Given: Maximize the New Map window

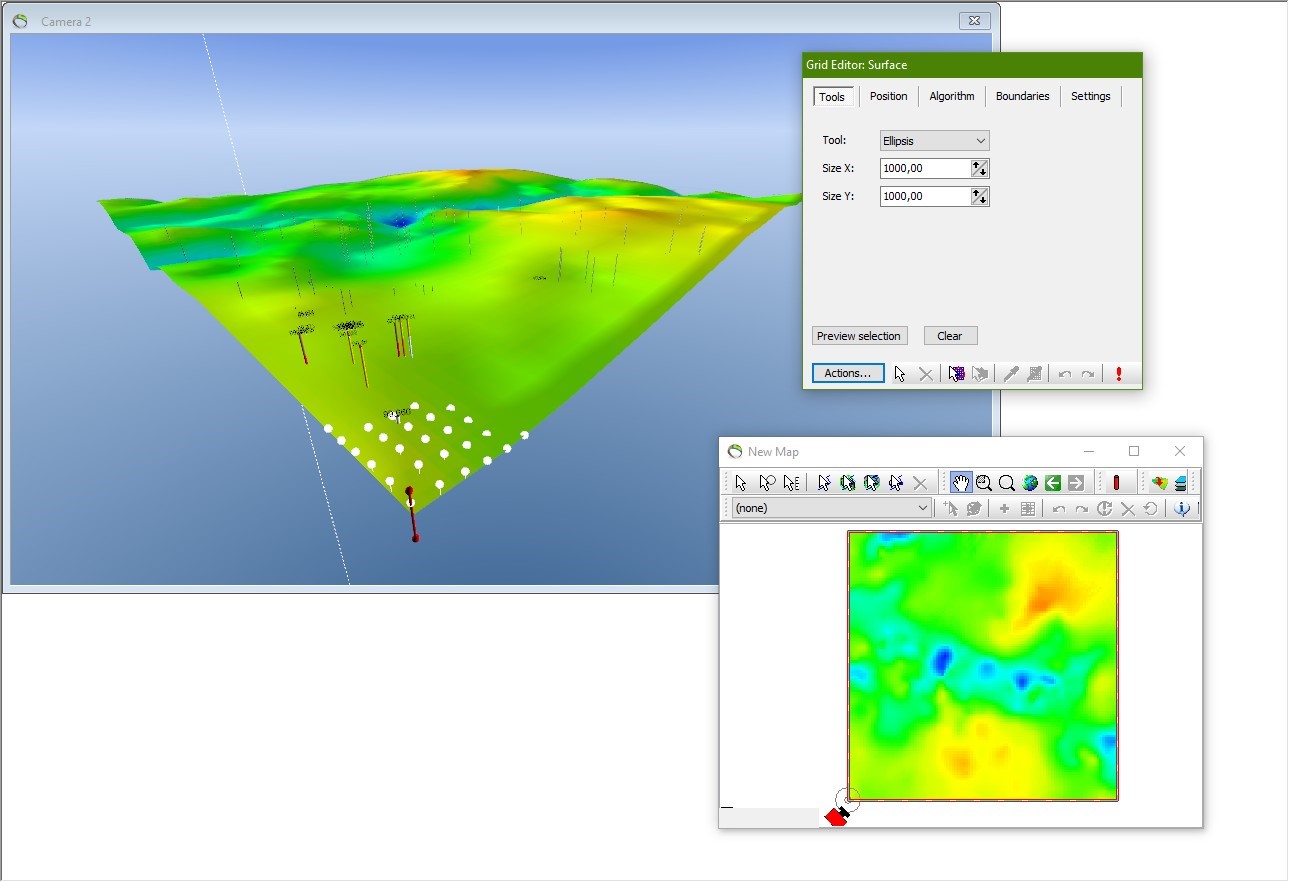Looking at the screenshot, I should tap(1134, 451).
